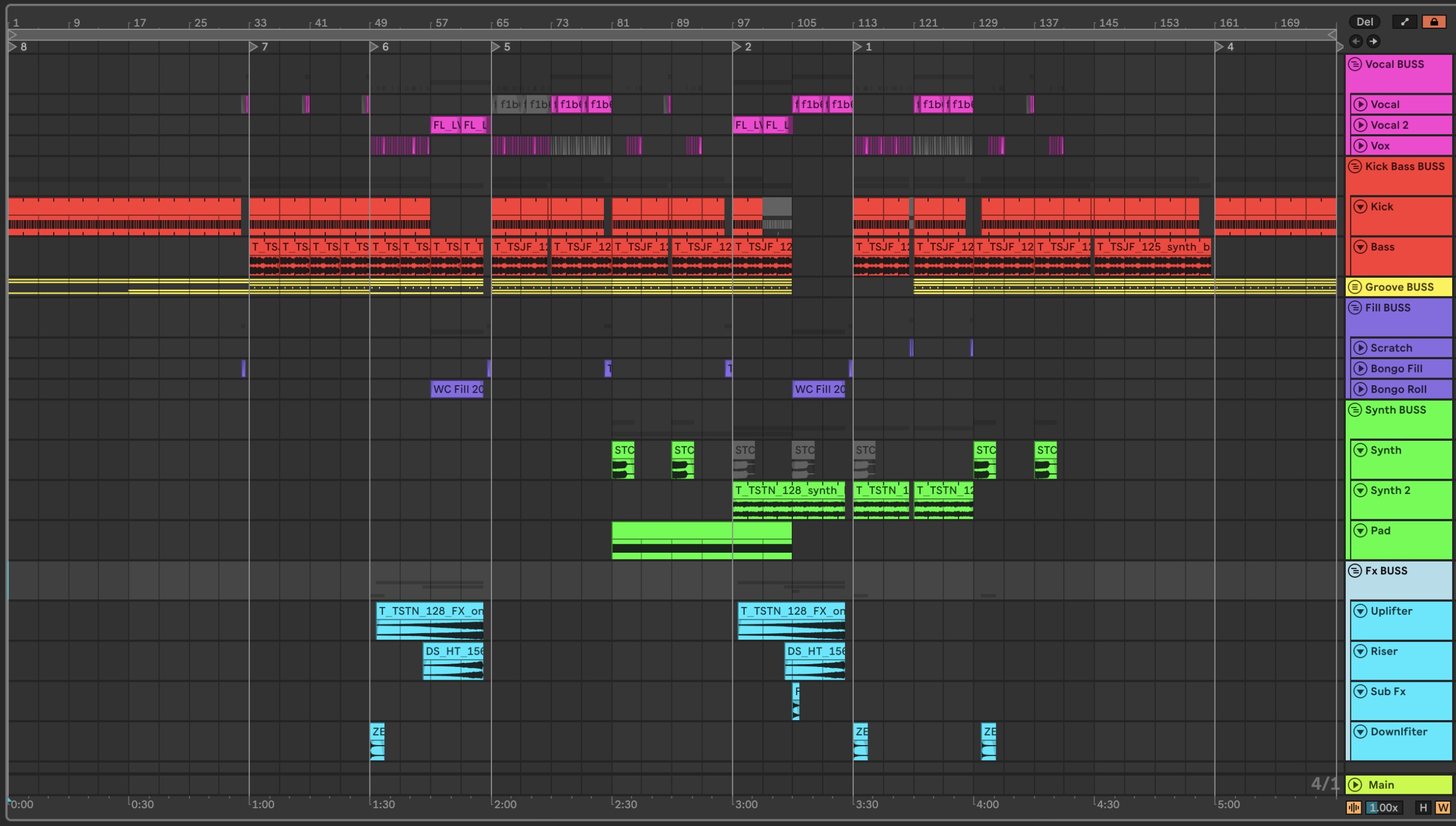1456x826 pixels.
Task: Jump to the next locator arrow
Action: [x=1373, y=41]
